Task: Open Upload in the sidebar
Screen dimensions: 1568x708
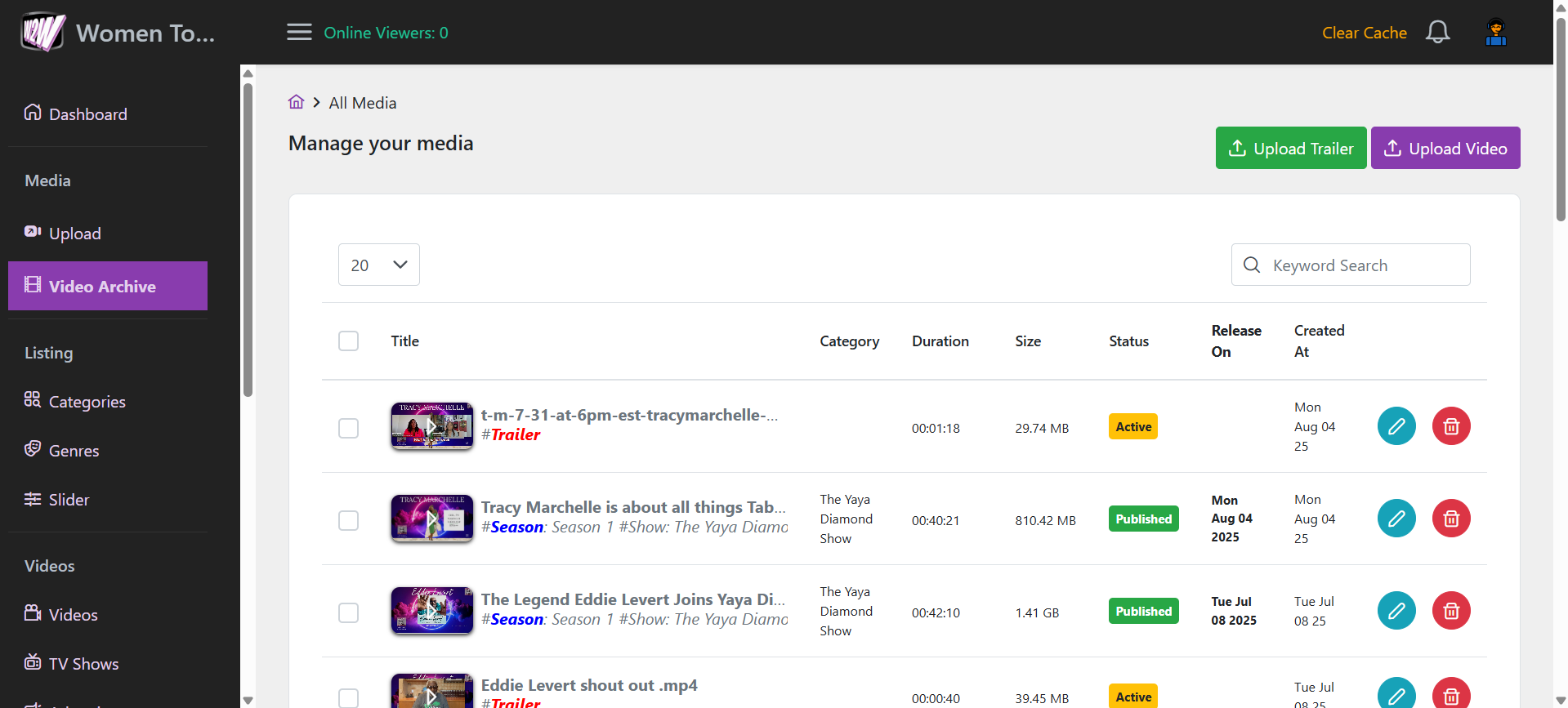Action: pos(108,234)
